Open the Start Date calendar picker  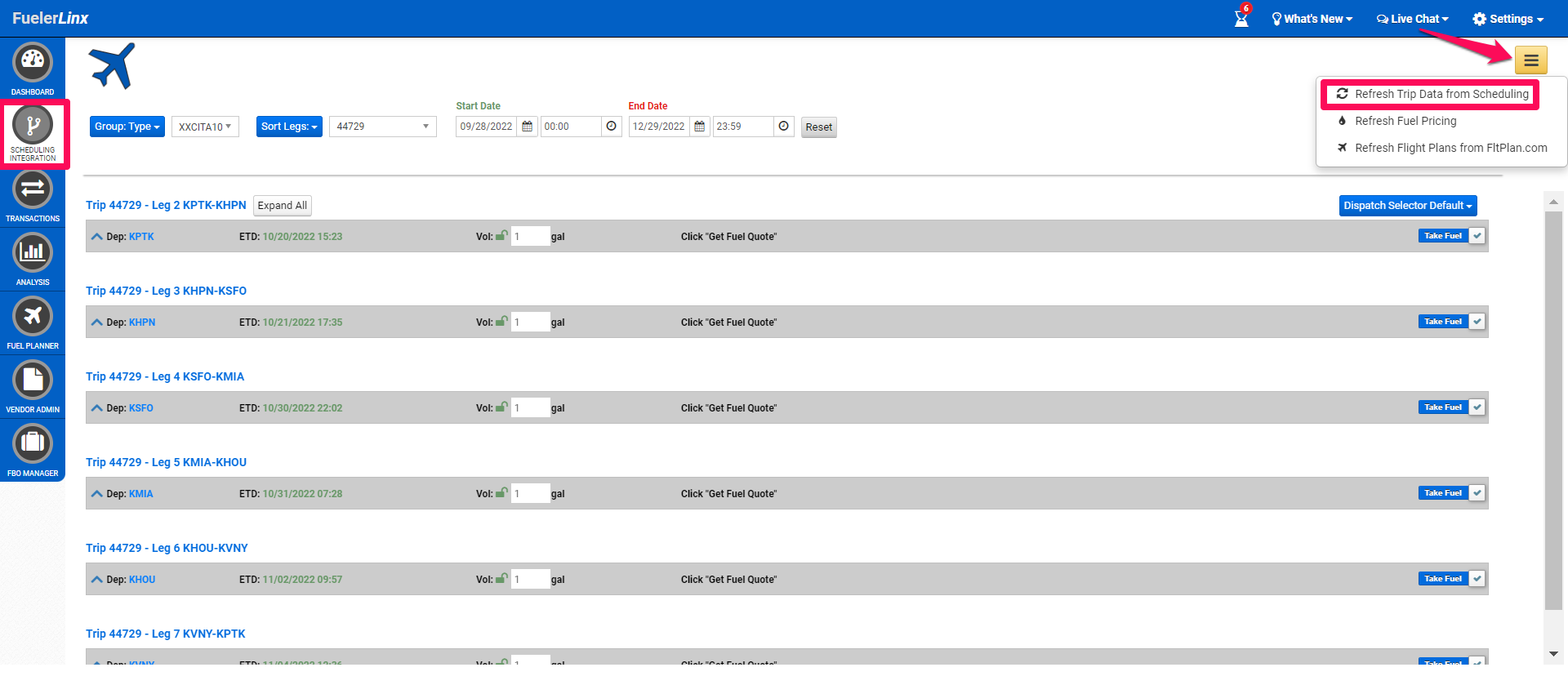[528, 127]
